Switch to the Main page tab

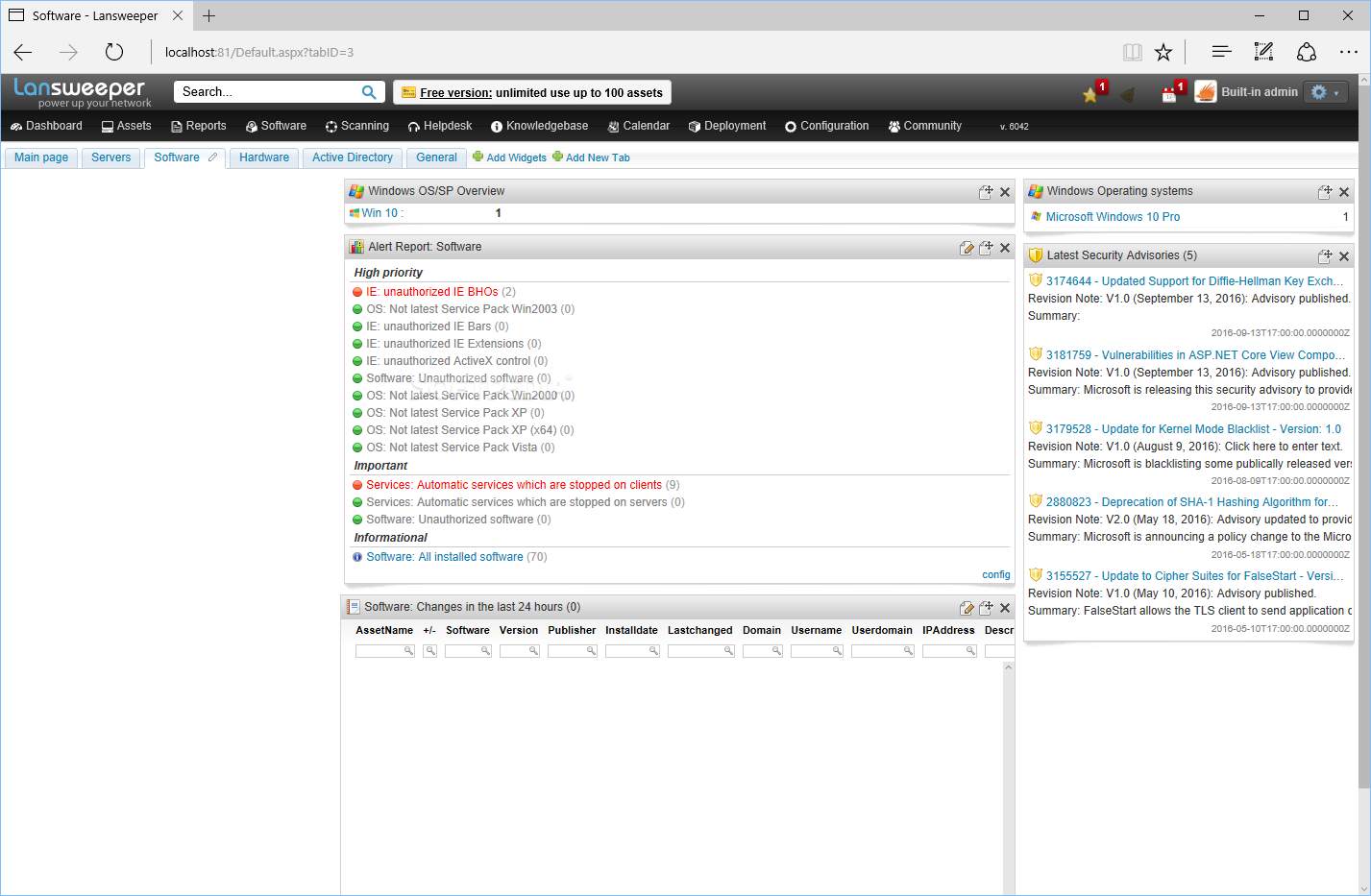click(x=41, y=157)
